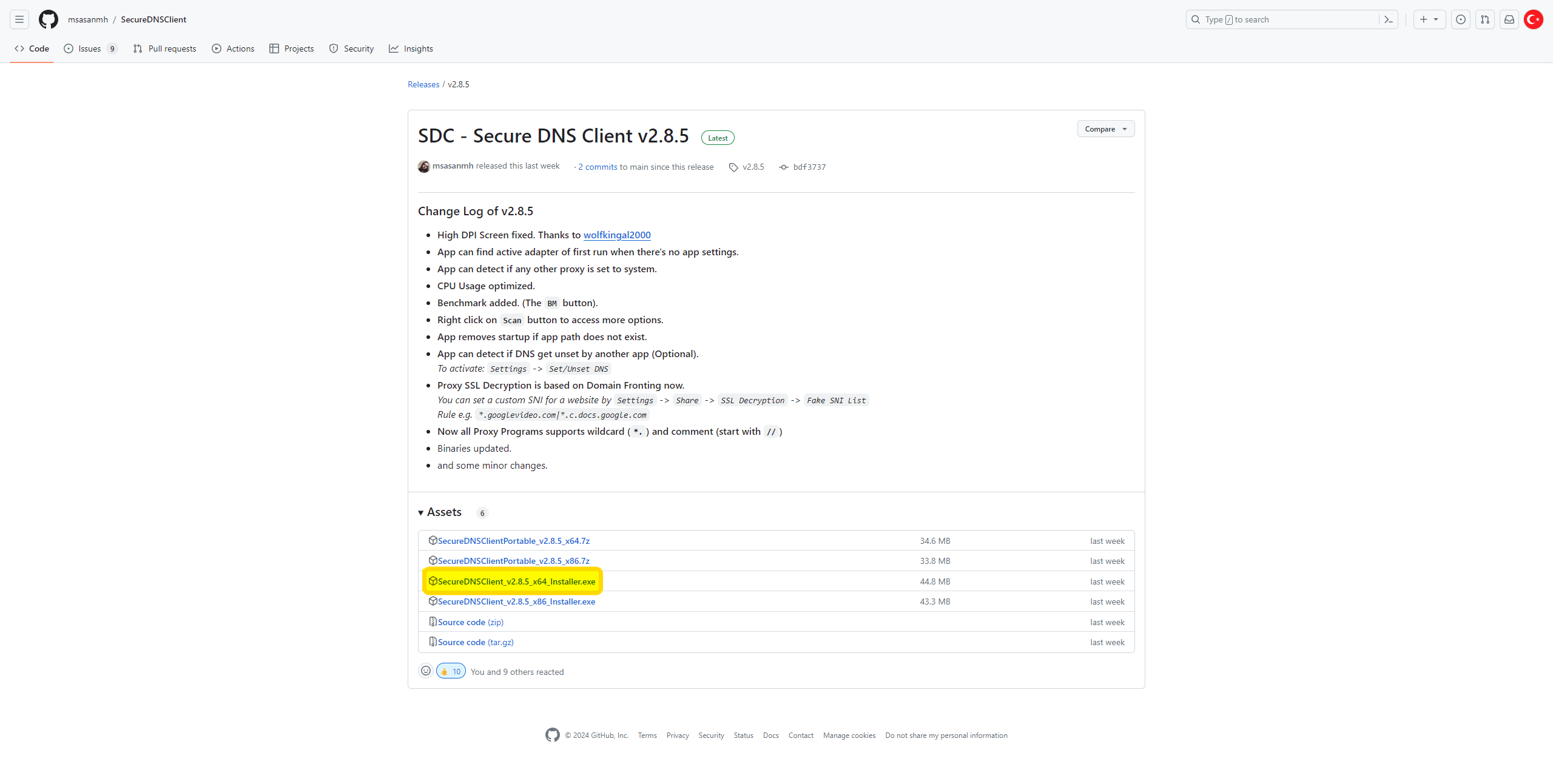Open the issues icon in header
Screen dimensions: 1553x784
[1461, 19]
